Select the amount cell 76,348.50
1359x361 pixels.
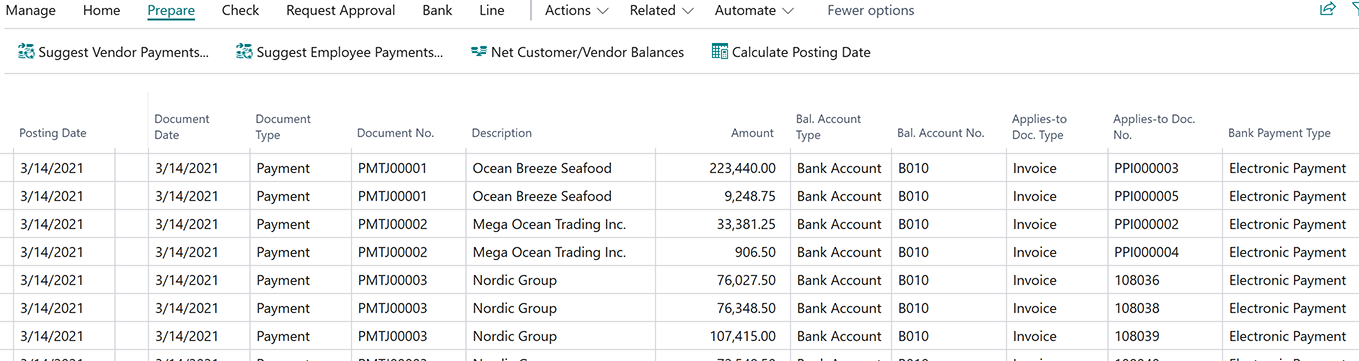(723, 308)
